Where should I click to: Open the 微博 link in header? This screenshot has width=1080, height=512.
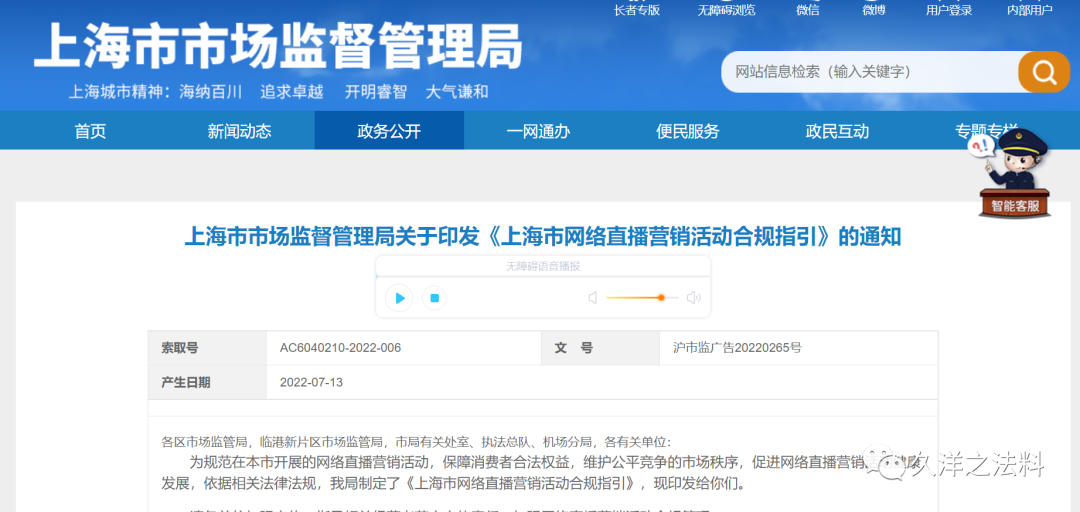(874, 10)
